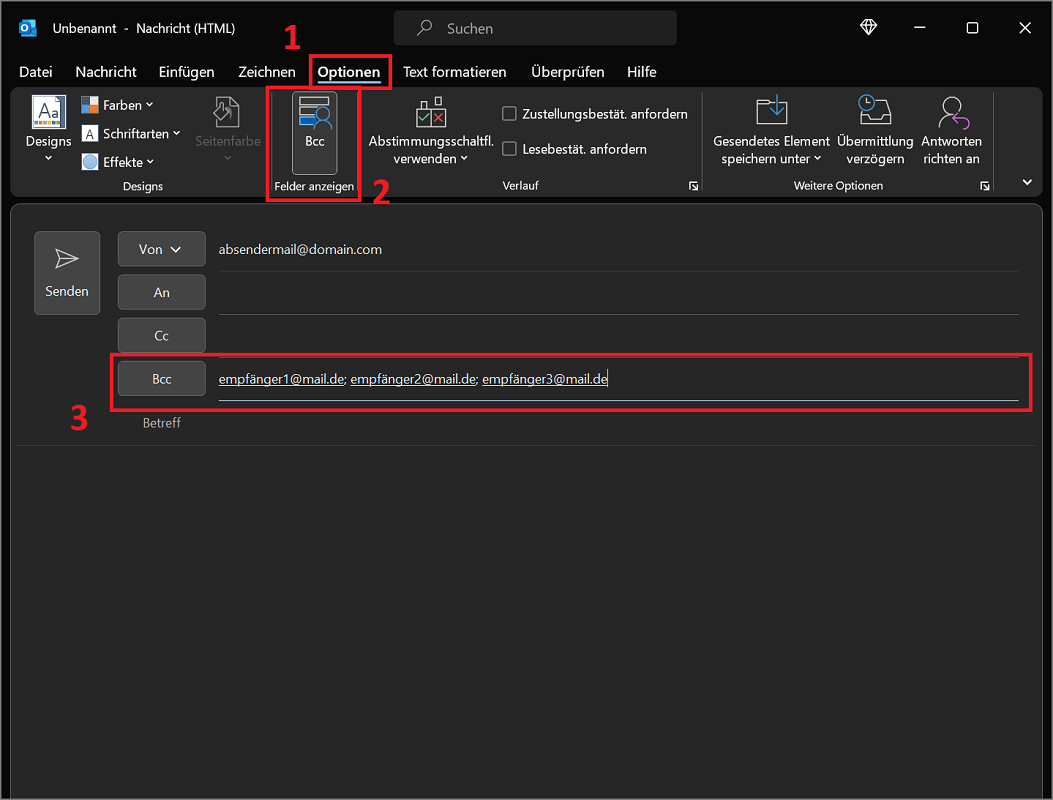The image size is (1053, 800).
Task: Click the empfänger3@mail.de recipient
Action: (545, 379)
